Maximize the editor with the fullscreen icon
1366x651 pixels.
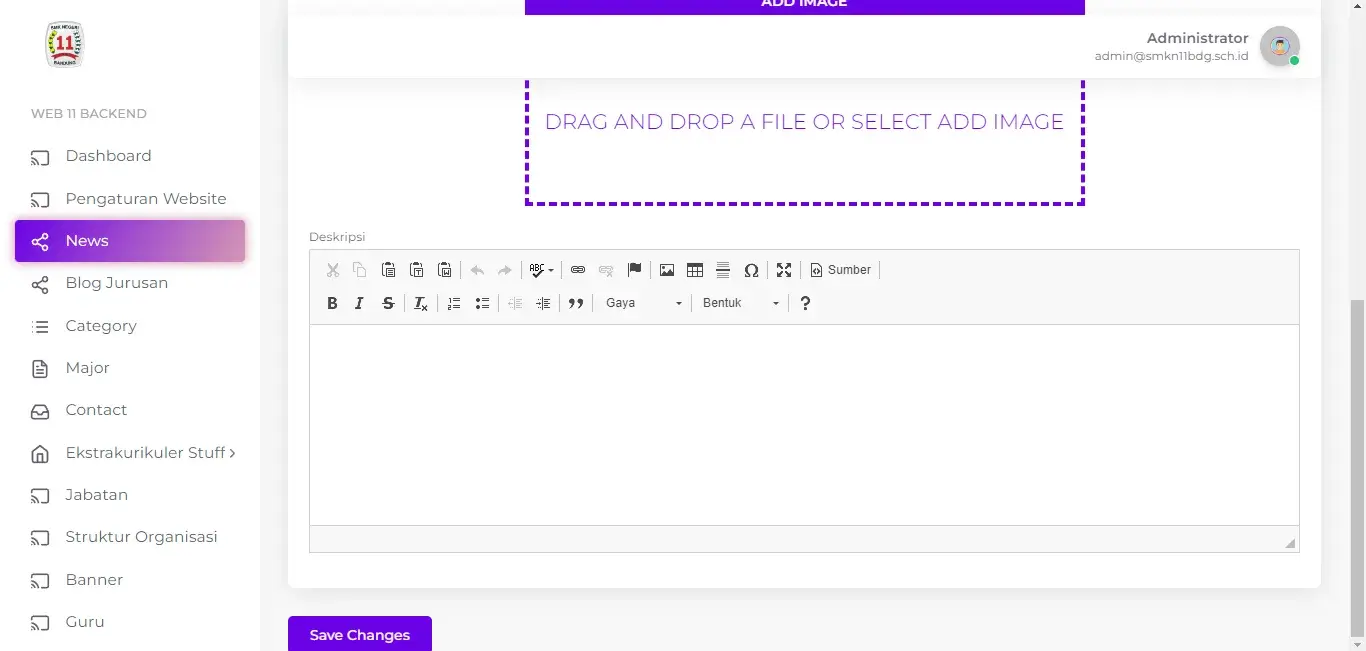784,270
